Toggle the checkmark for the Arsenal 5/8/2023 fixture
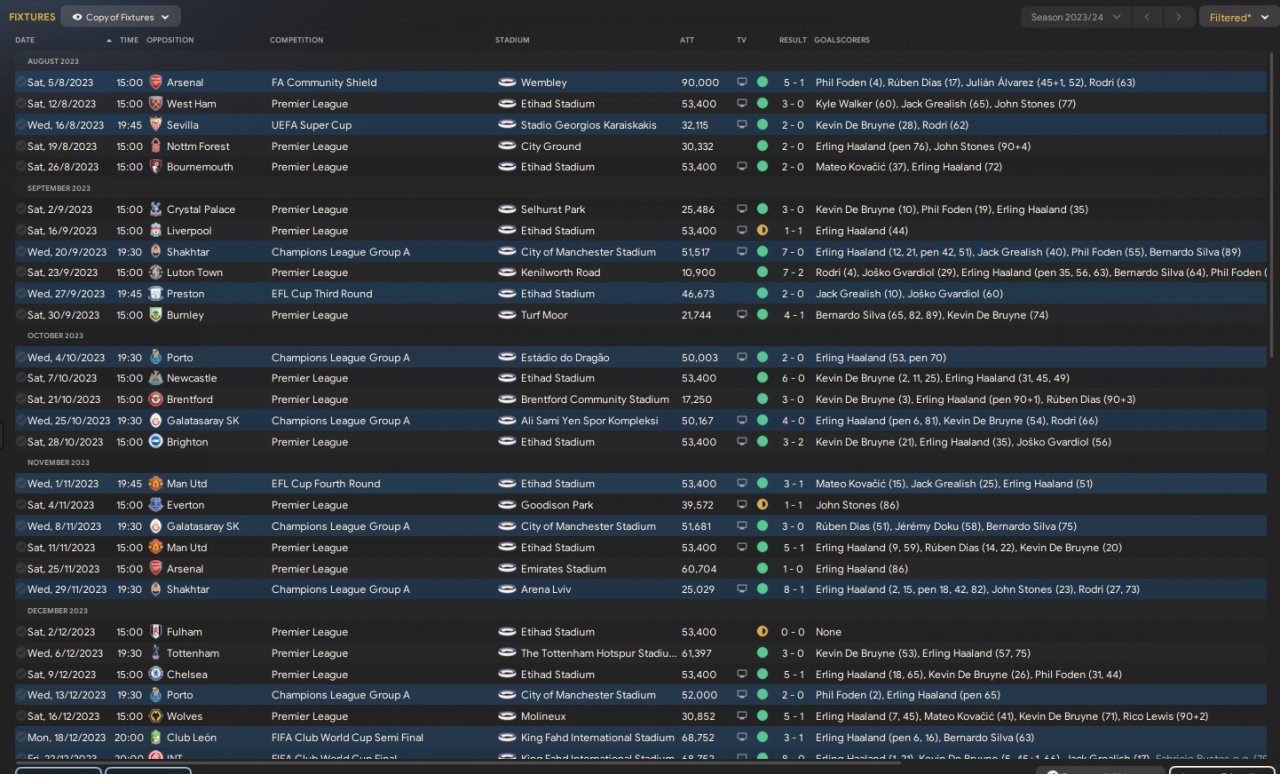1280x774 pixels. point(21,83)
